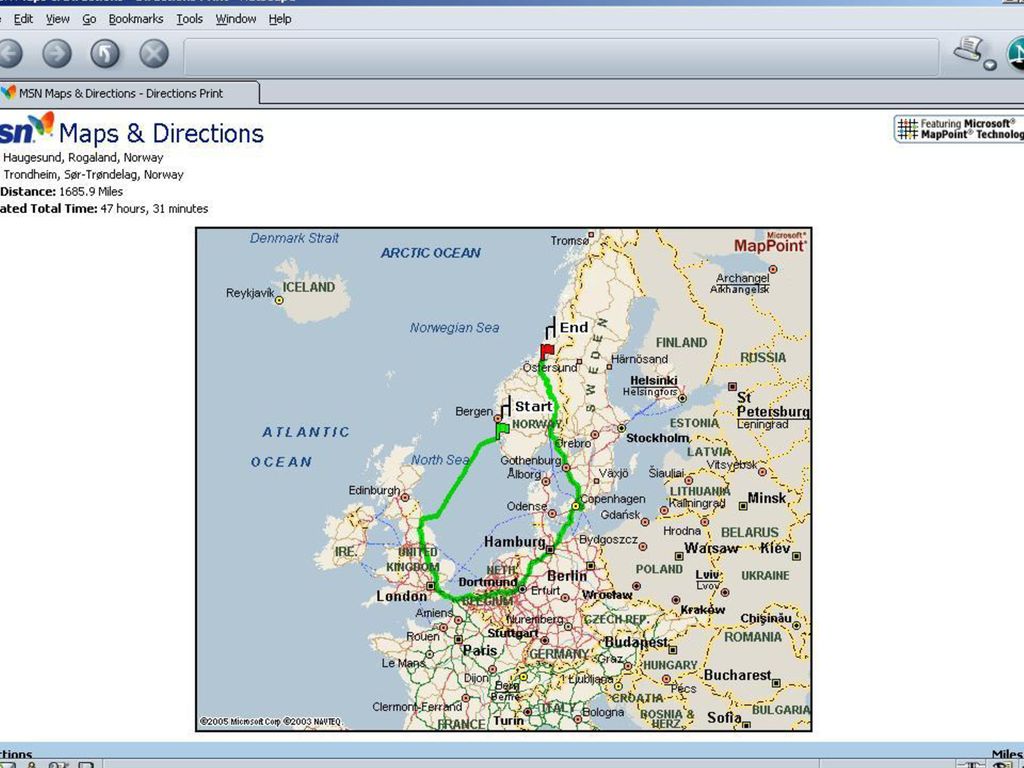The height and width of the screenshot is (768, 1024).
Task: Click the "Start" label on the map
Action: point(534,406)
